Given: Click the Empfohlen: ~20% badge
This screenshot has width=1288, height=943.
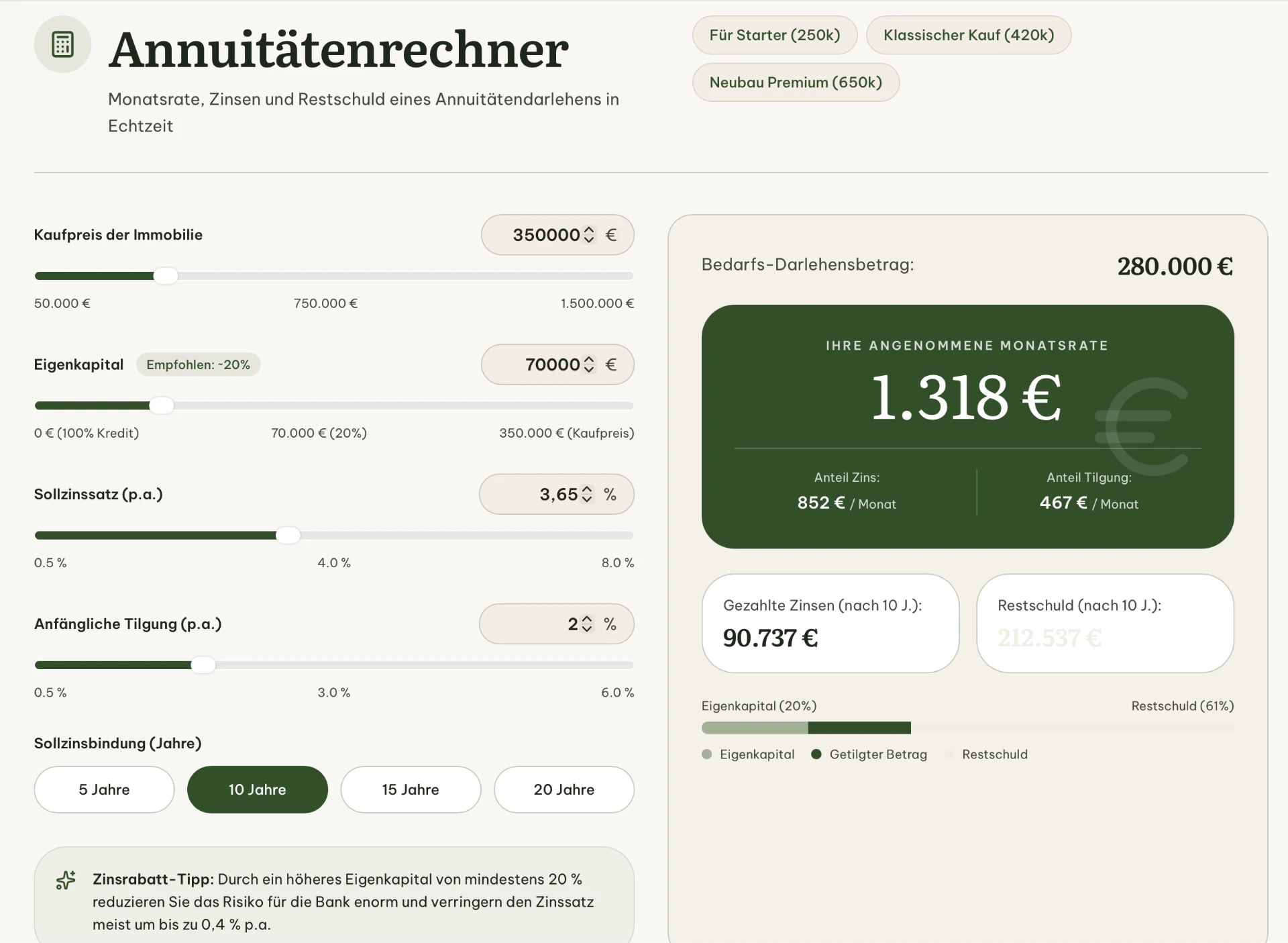Looking at the screenshot, I should click(199, 364).
